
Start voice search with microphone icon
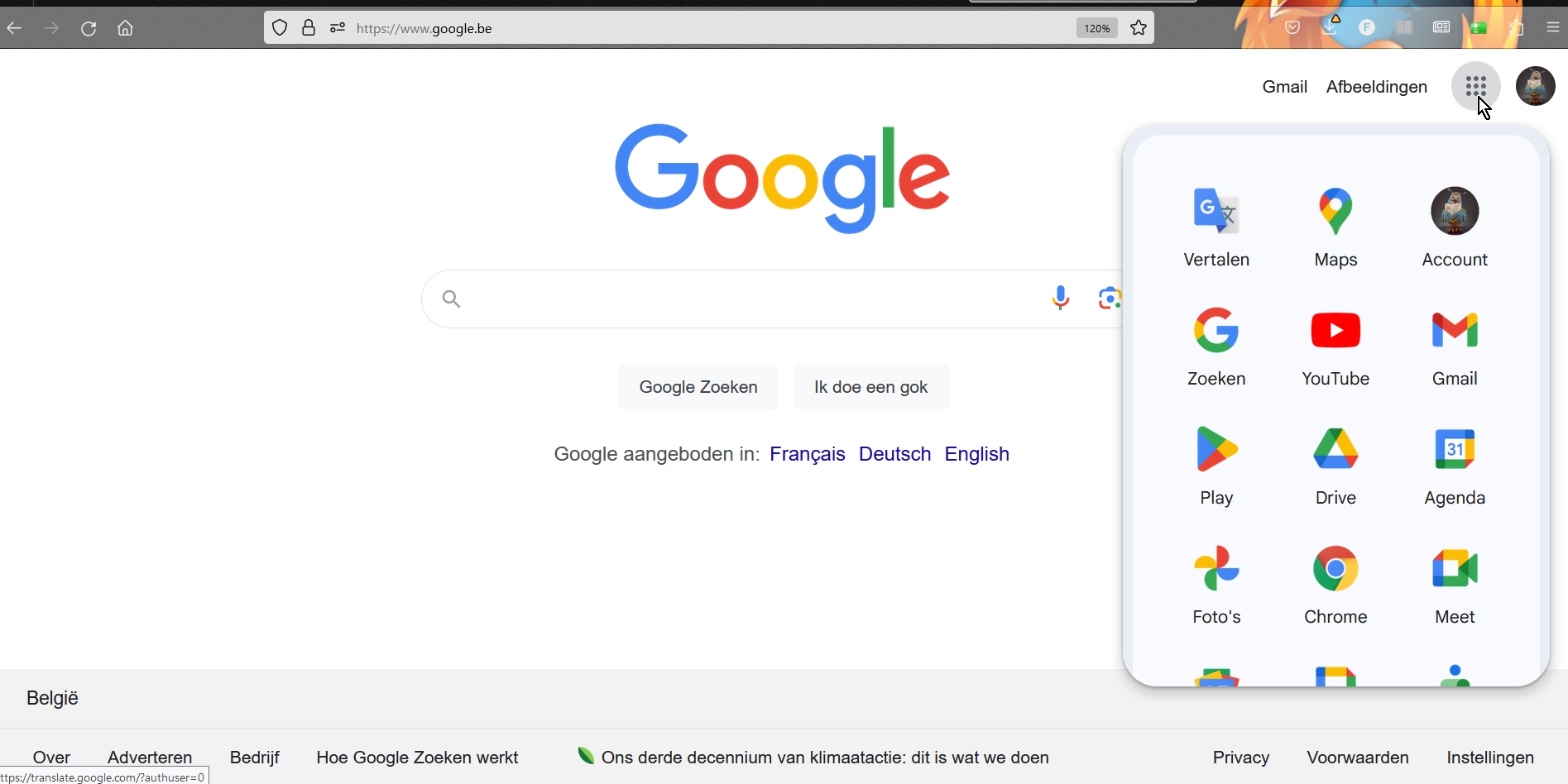pyautogui.click(x=1060, y=298)
